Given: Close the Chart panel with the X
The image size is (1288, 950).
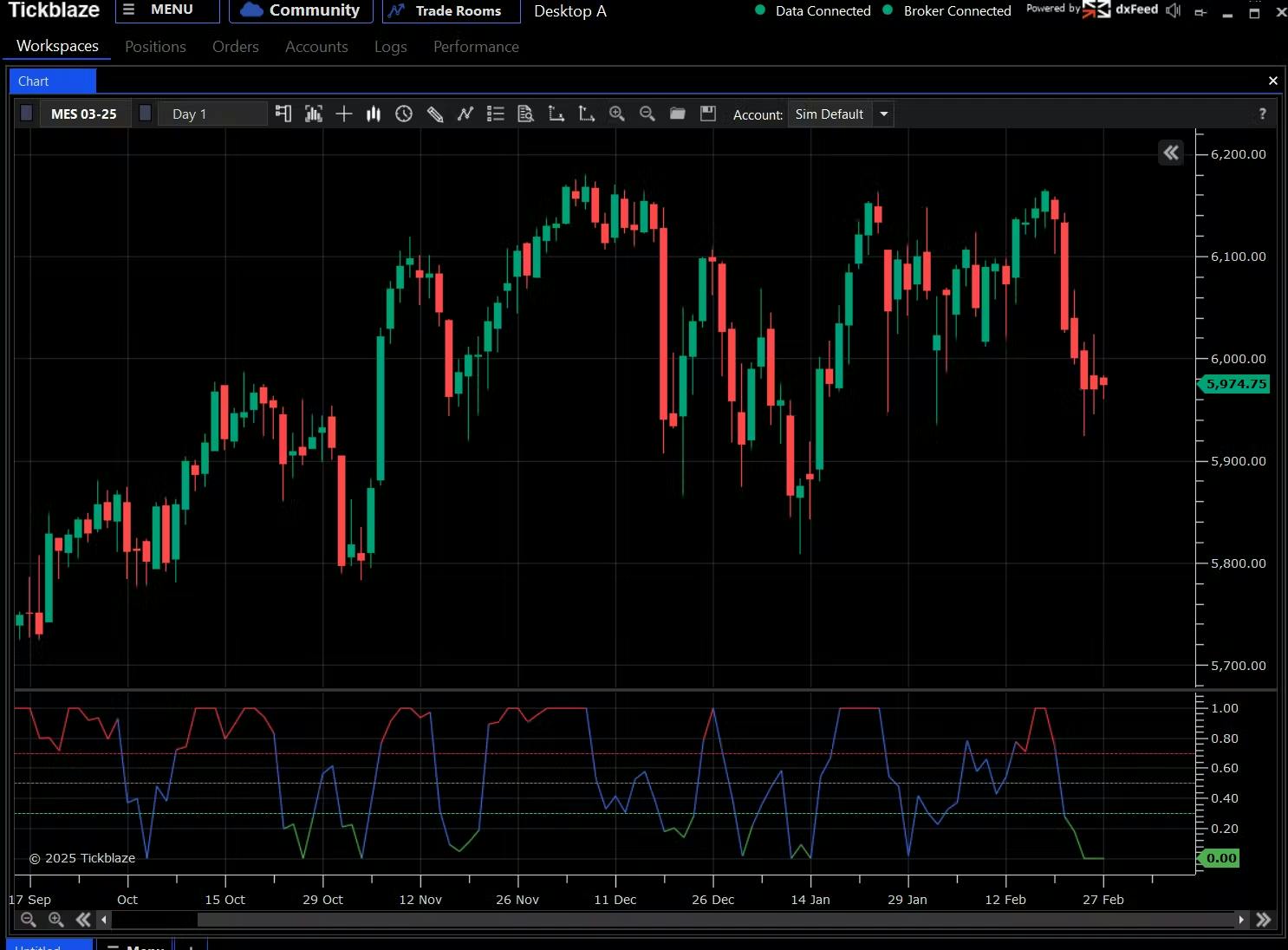Looking at the screenshot, I should point(1273,81).
